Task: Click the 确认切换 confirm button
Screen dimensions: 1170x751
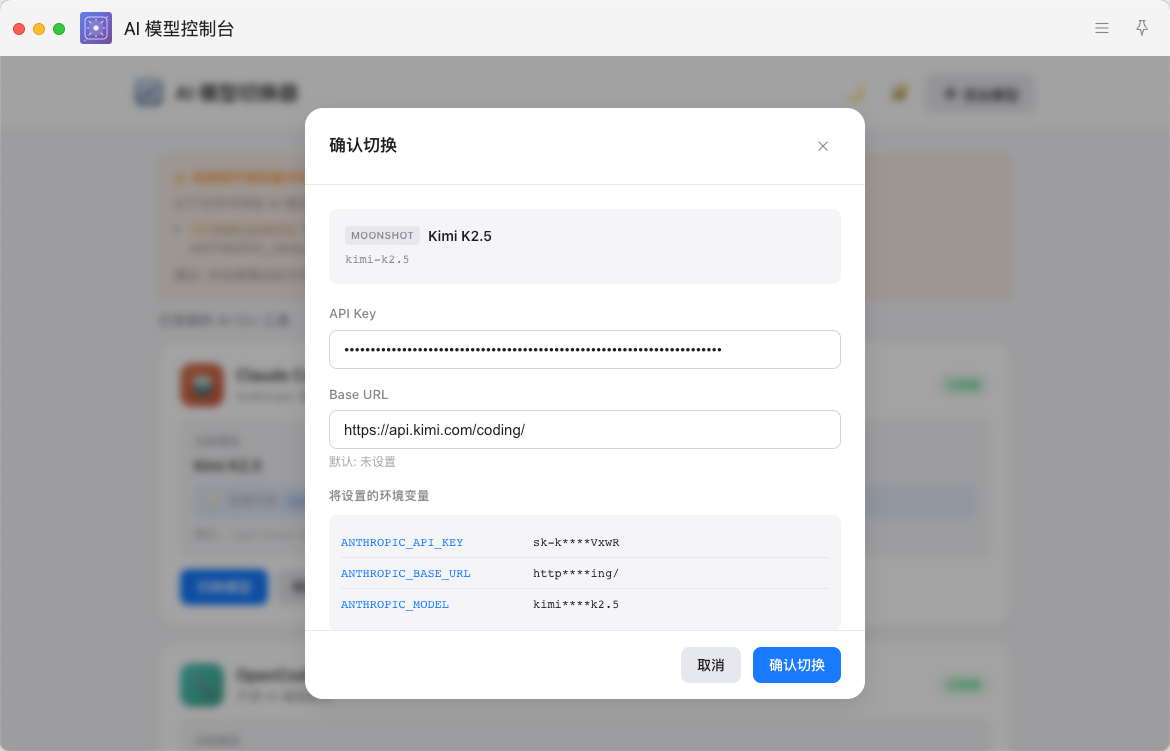Action: [796, 665]
